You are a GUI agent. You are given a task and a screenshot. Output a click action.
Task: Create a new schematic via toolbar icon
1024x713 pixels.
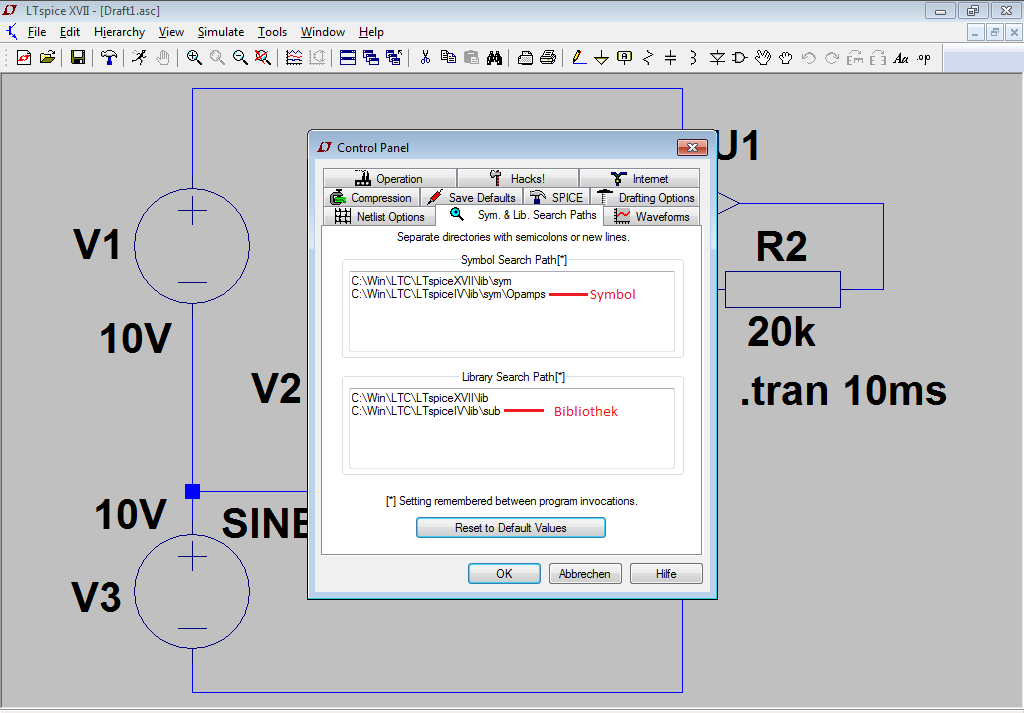[24, 58]
